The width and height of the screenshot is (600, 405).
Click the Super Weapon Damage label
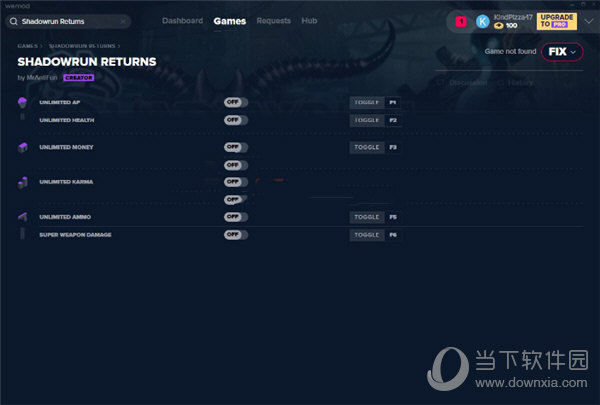pos(75,235)
